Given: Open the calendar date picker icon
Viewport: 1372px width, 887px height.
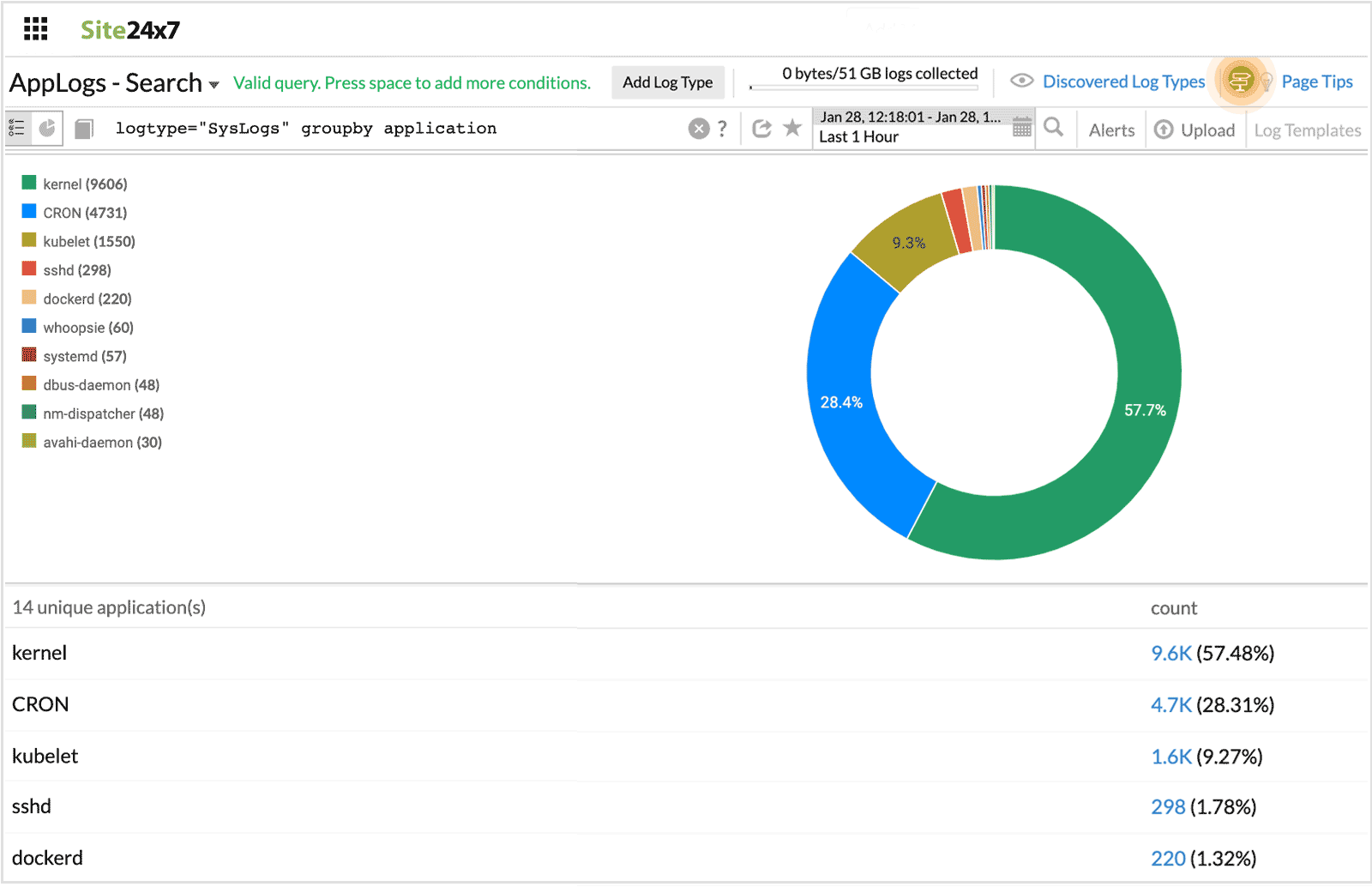Looking at the screenshot, I should (1021, 128).
